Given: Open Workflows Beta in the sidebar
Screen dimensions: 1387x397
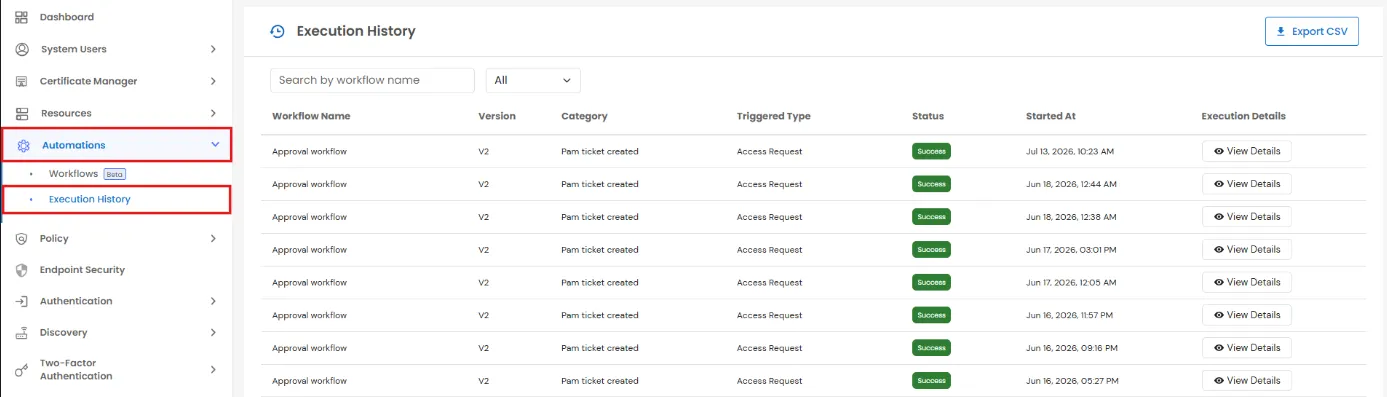Looking at the screenshot, I should point(87,174).
